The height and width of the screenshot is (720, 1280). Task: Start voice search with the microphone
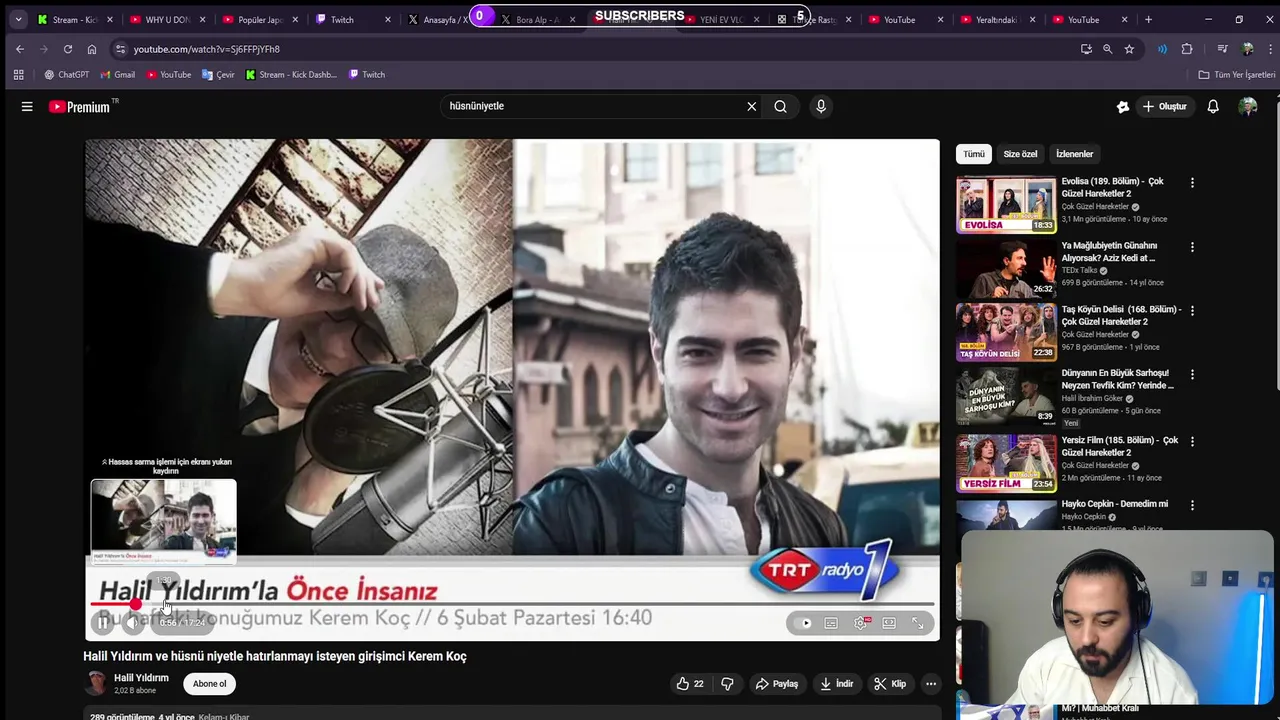click(821, 106)
